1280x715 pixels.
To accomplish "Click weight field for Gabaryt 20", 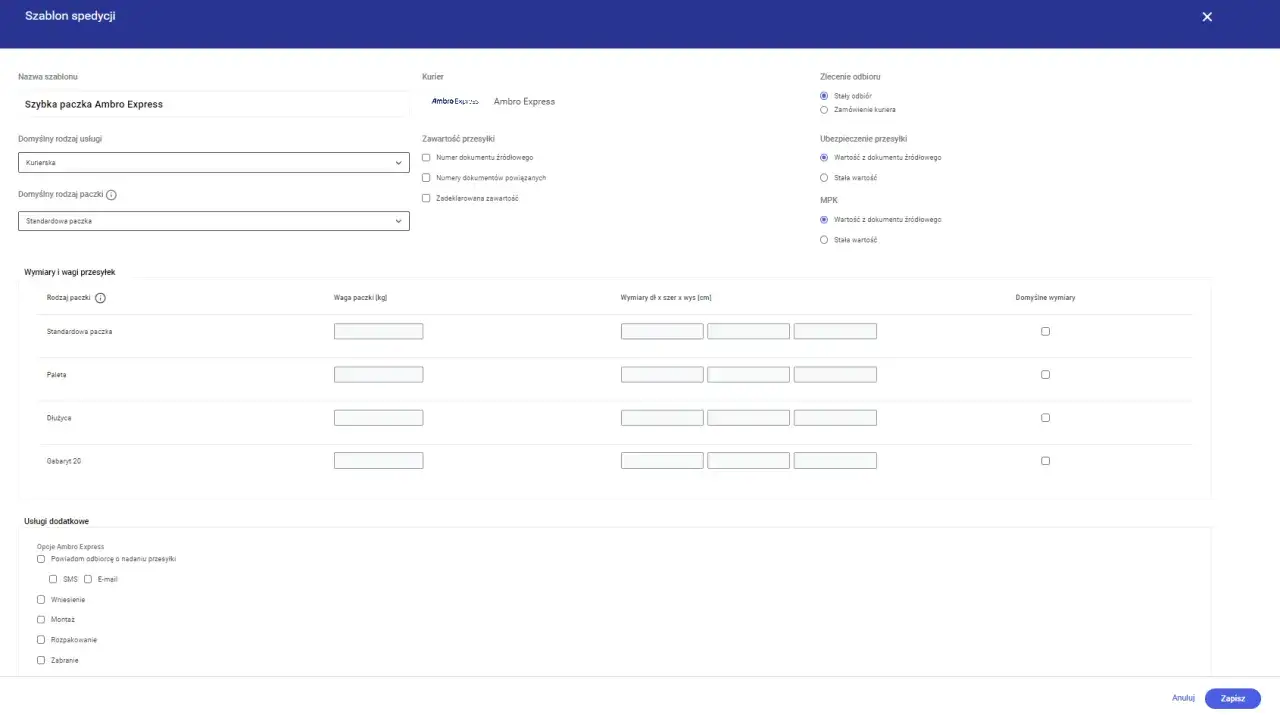I will (378, 461).
